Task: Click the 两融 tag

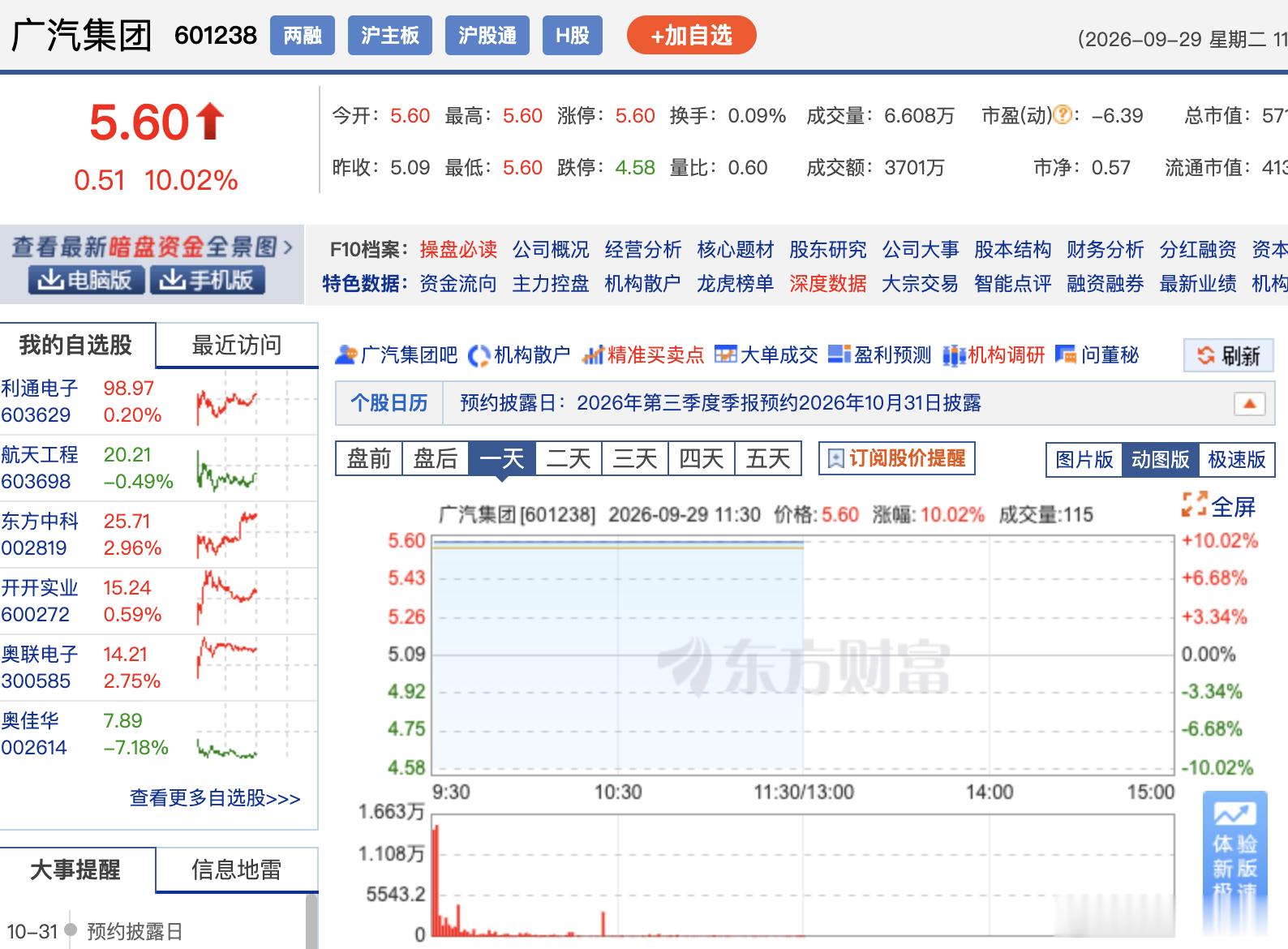Action: coord(303,36)
